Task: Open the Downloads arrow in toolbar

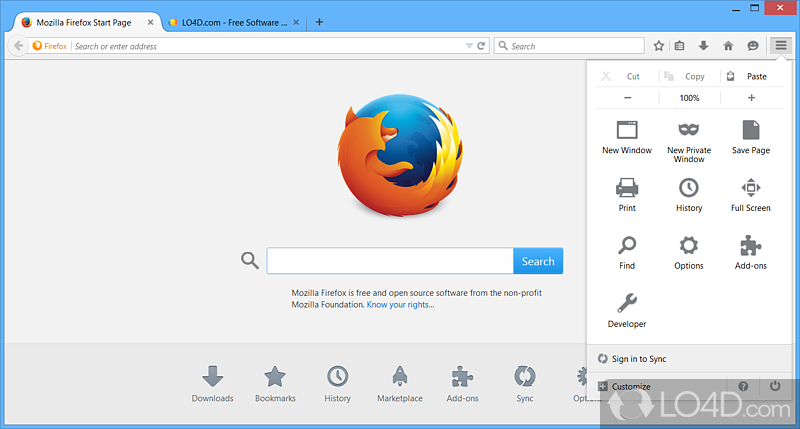Action: click(703, 46)
